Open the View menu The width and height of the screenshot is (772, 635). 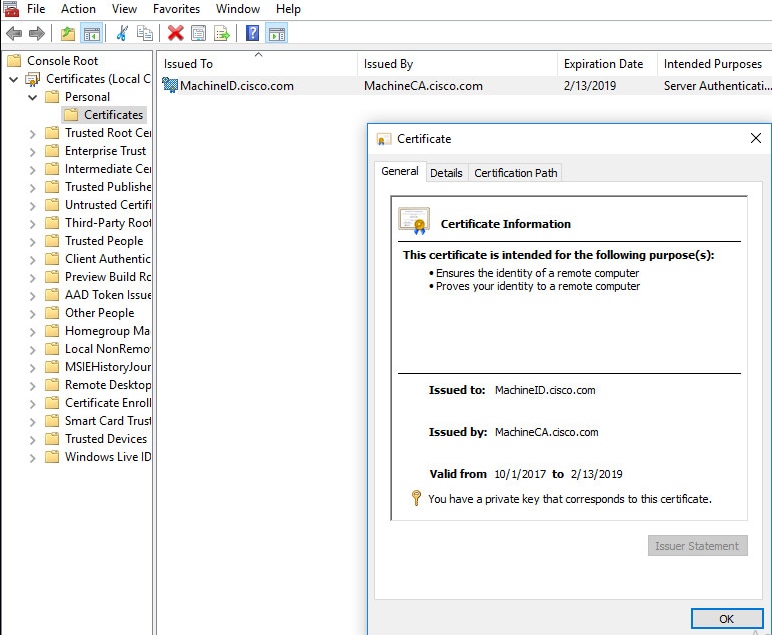(124, 9)
